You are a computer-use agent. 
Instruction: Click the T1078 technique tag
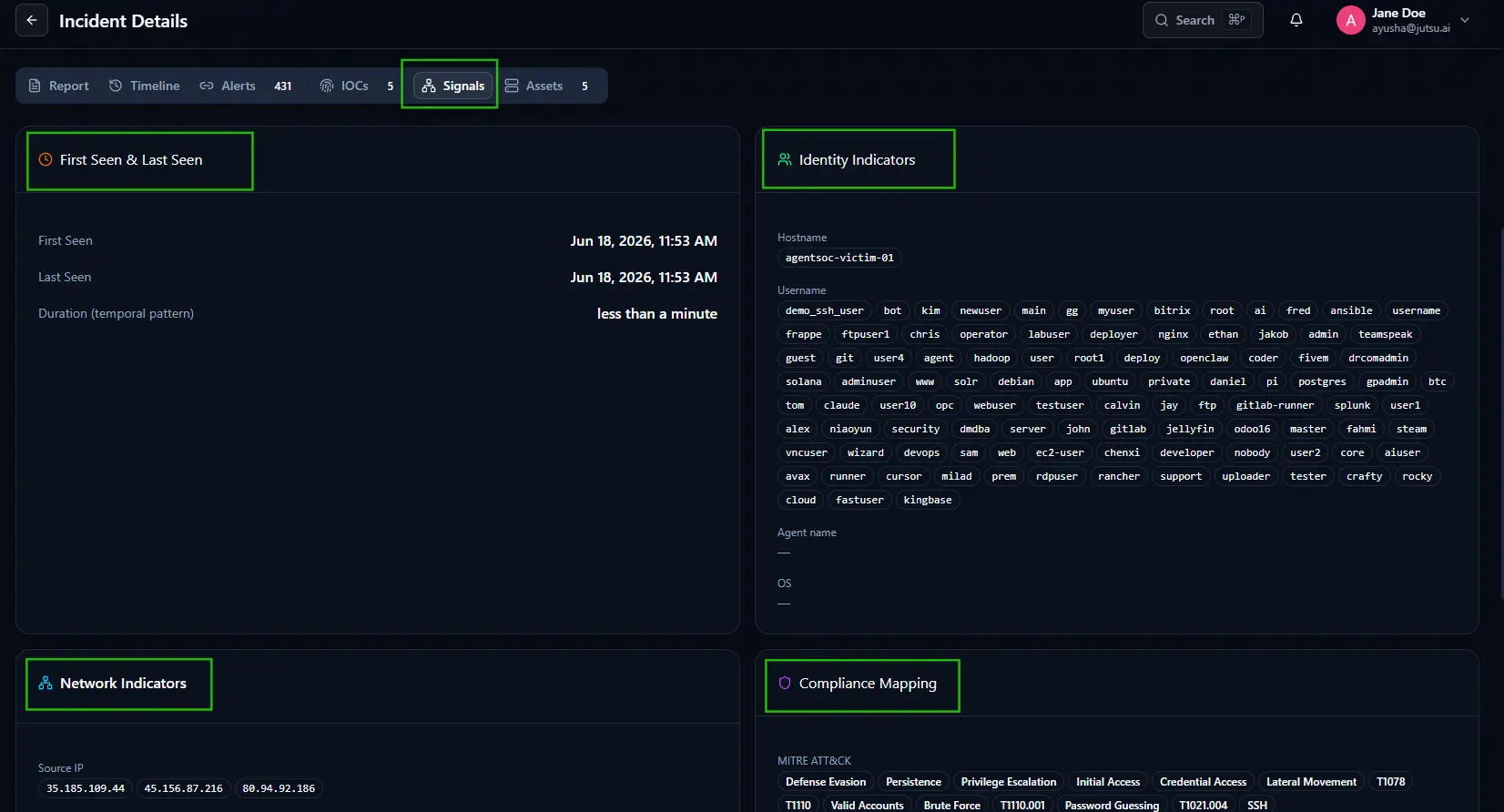coord(1390,782)
